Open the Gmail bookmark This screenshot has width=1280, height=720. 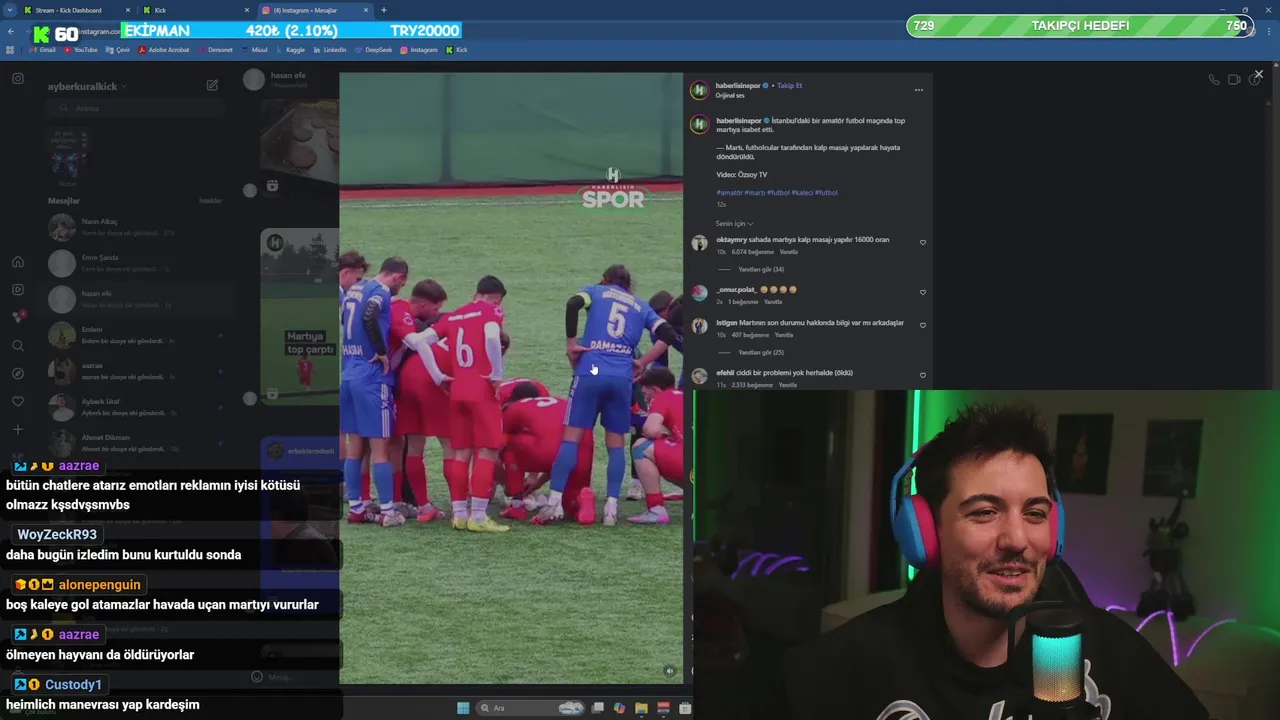(43, 50)
